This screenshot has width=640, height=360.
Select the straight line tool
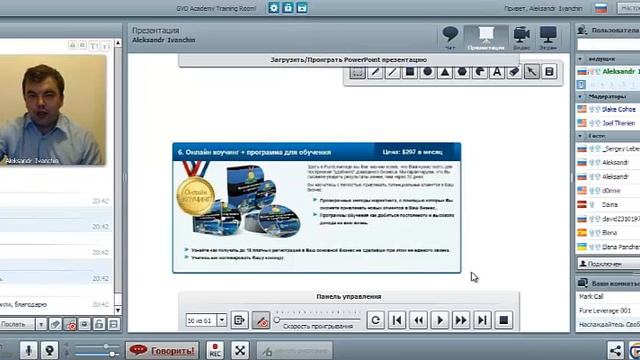click(393, 72)
